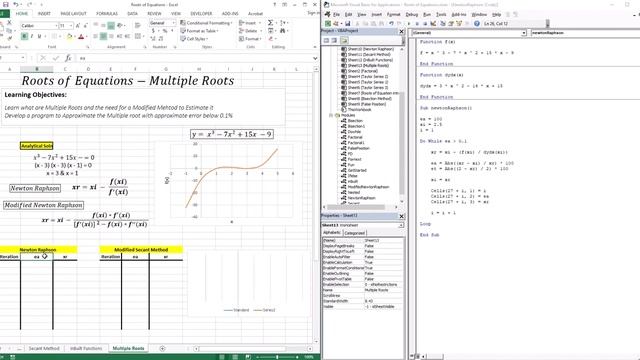640x360 pixels.
Task: Click the Properties Window icon in VBA toolbar
Action: [451, 24]
